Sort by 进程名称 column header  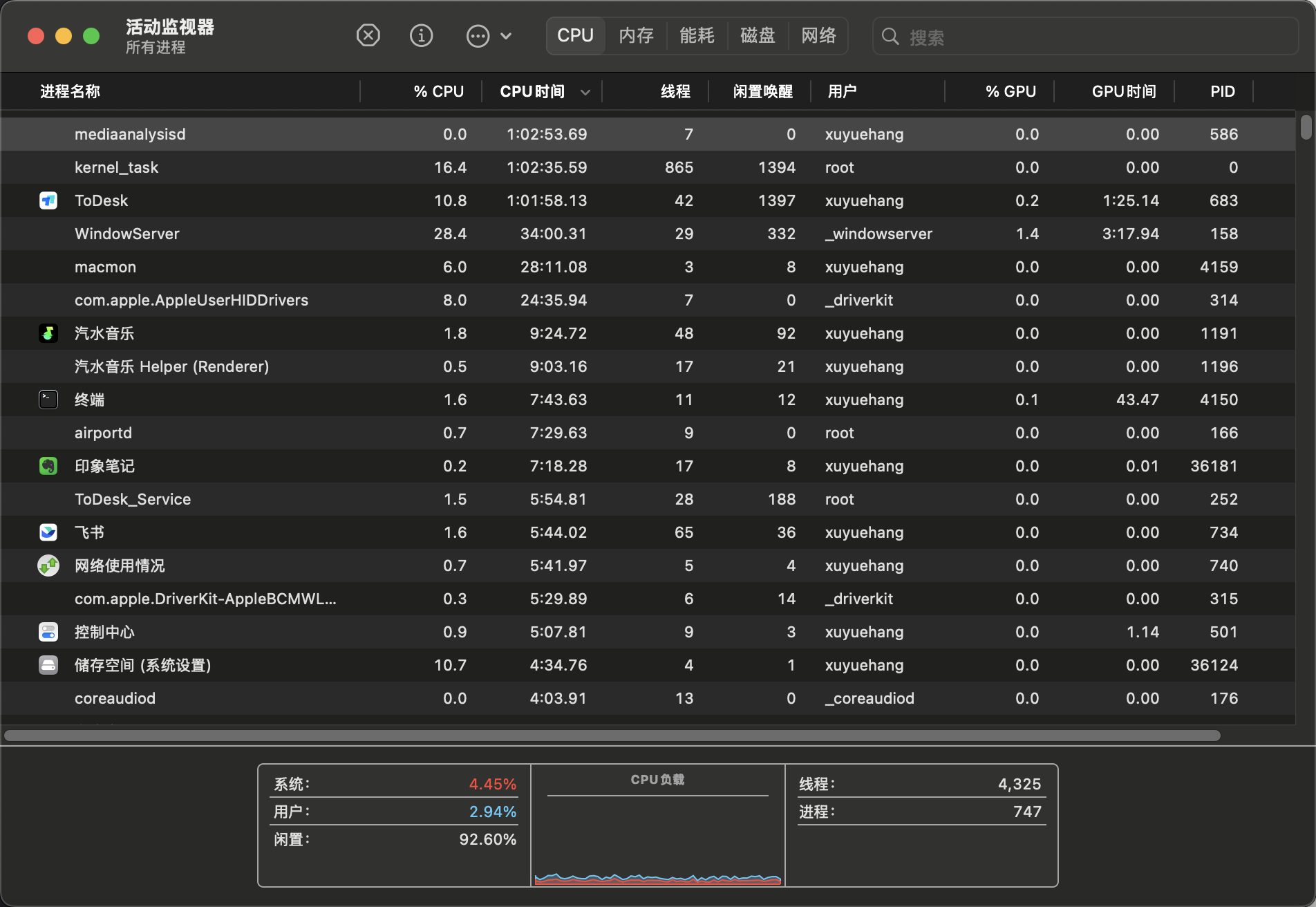(70, 92)
